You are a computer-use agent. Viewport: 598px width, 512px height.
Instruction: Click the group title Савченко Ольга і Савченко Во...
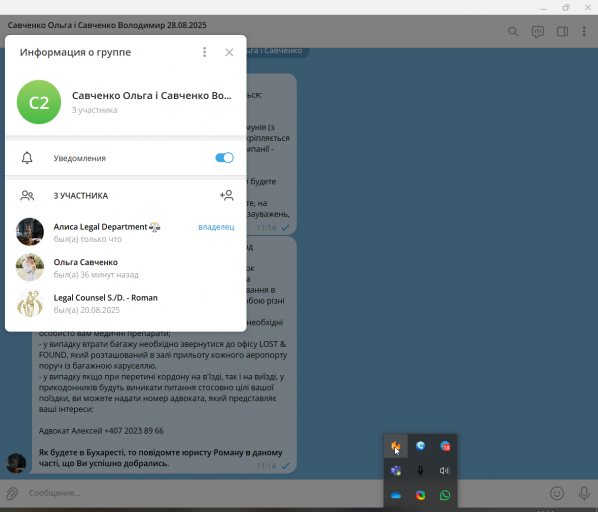point(152,95)
